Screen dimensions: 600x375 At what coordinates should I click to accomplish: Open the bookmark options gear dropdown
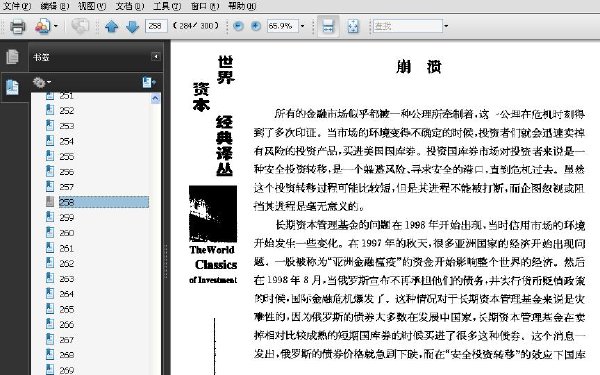pos(41,82)
